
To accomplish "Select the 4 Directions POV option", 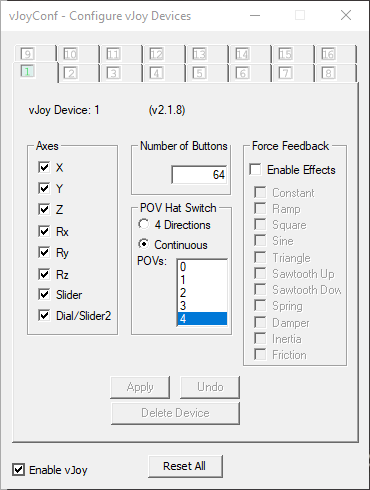I will [144, 224].
